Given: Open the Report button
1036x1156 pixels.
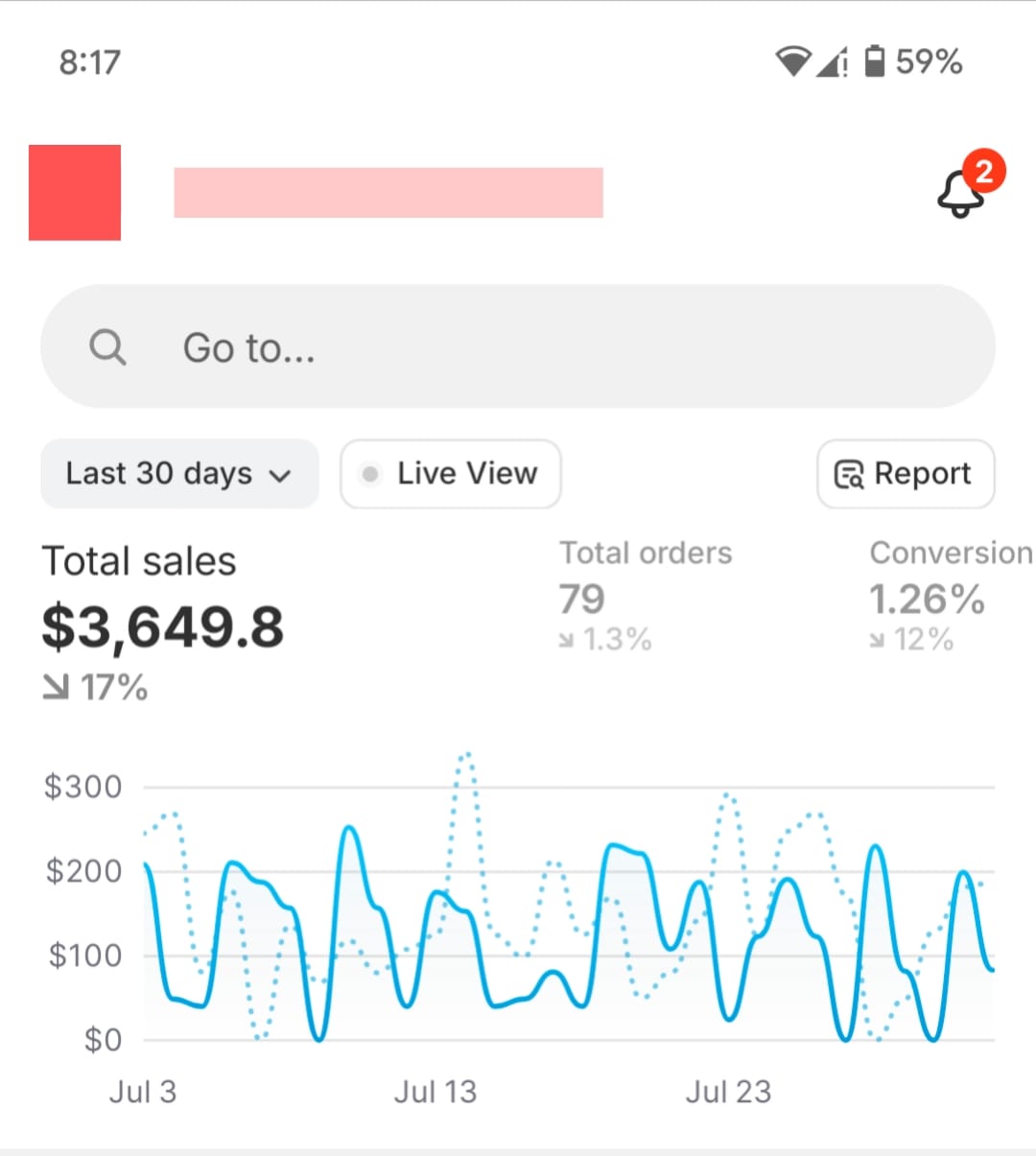Looking at the screenshot, I should pos(906,474).
